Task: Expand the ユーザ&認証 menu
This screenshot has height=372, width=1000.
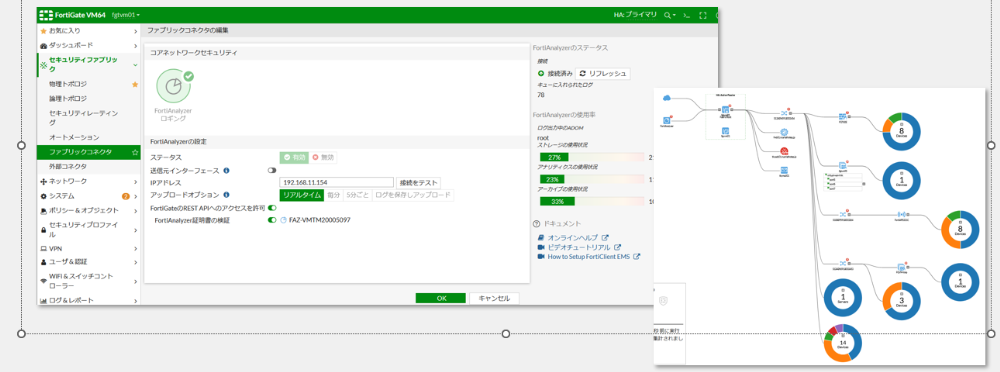Action: coord(89,262)
